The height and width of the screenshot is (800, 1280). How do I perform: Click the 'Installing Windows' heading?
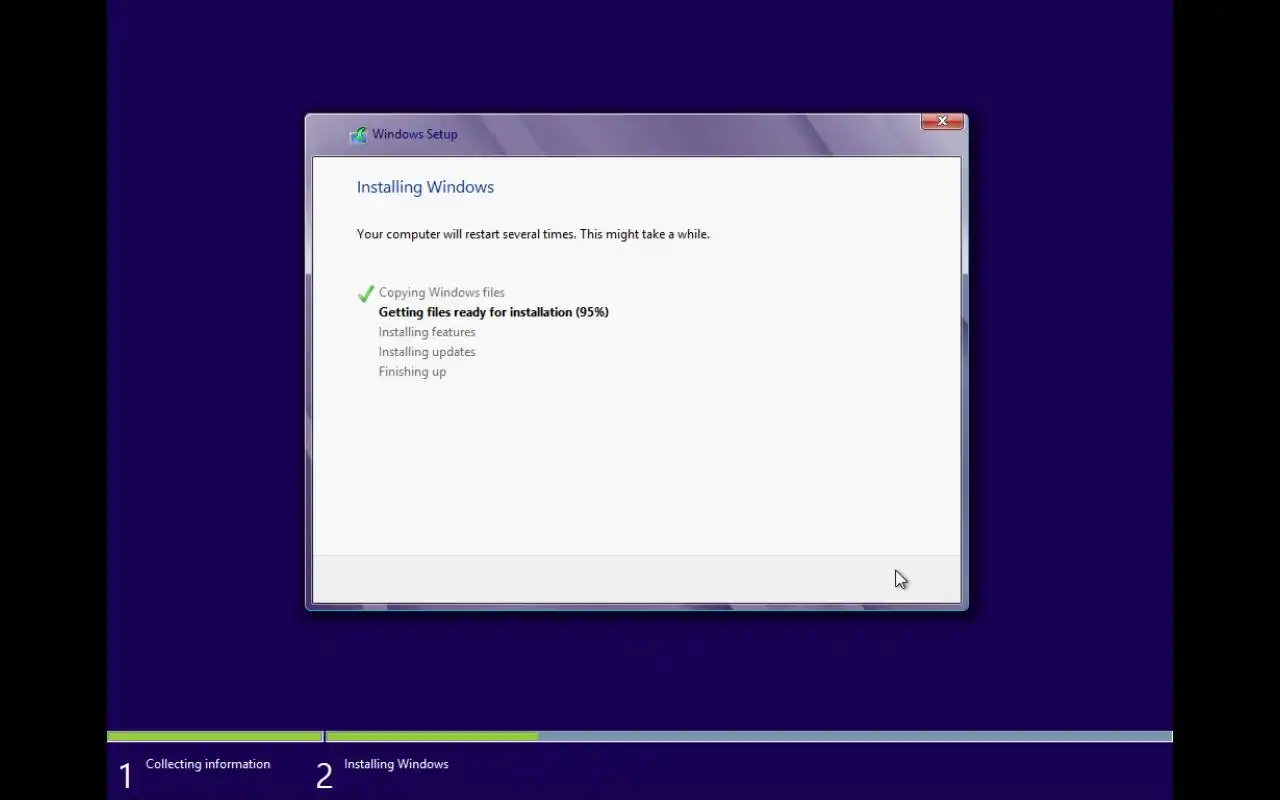[425, 187]
